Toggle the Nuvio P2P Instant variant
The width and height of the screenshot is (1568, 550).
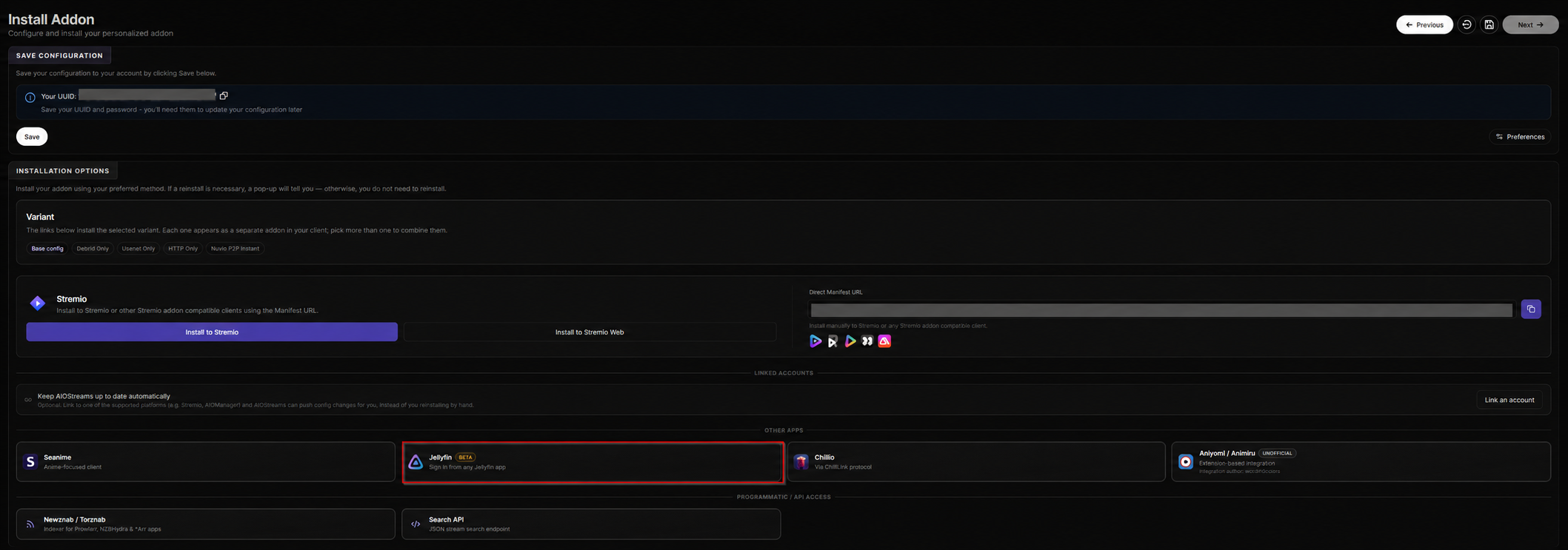tap(235, 249)
